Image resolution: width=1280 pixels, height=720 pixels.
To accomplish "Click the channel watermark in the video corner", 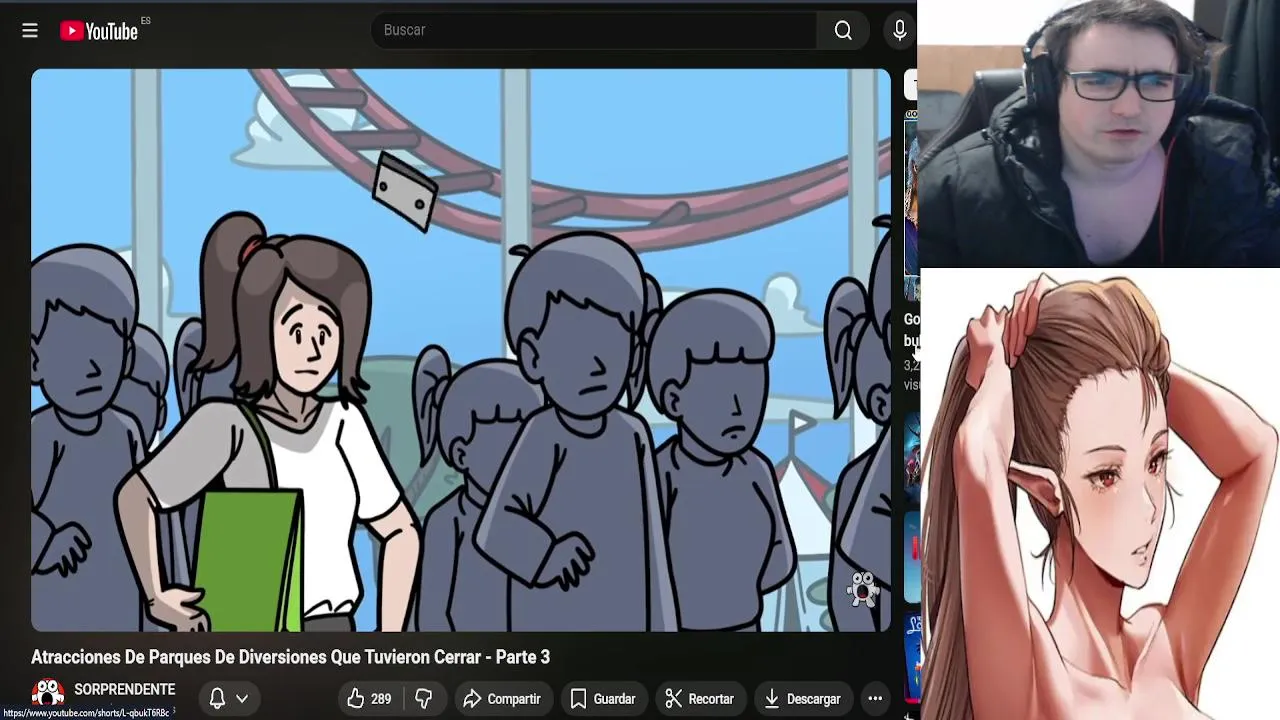I will coord(863,588).
